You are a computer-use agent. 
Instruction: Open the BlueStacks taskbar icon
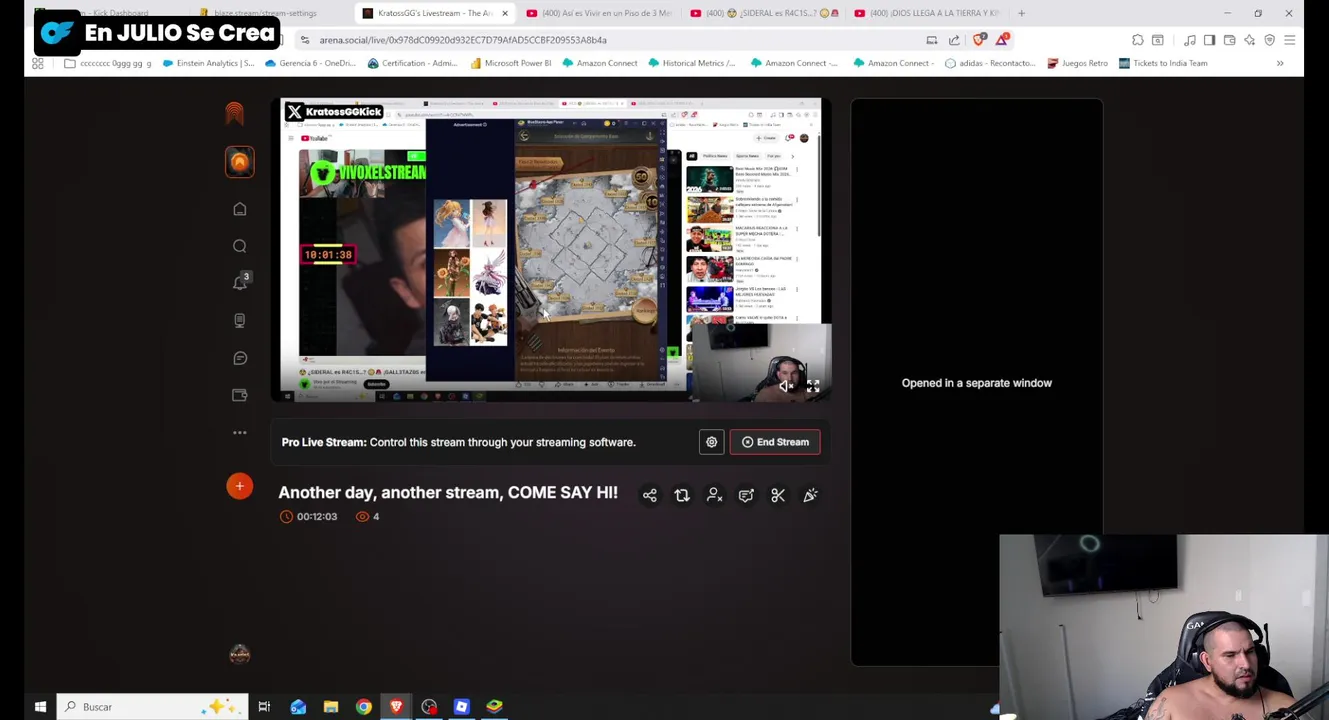494,707
